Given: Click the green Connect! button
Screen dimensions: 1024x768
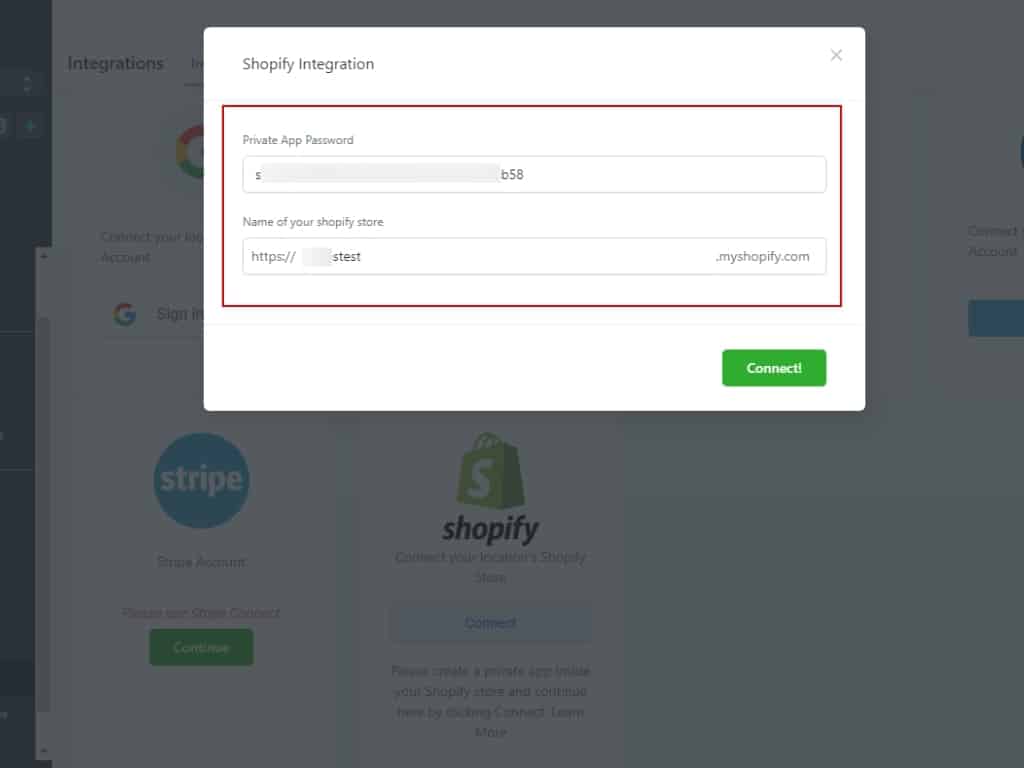Looking at the screenshot, I should tap(774, 368).
